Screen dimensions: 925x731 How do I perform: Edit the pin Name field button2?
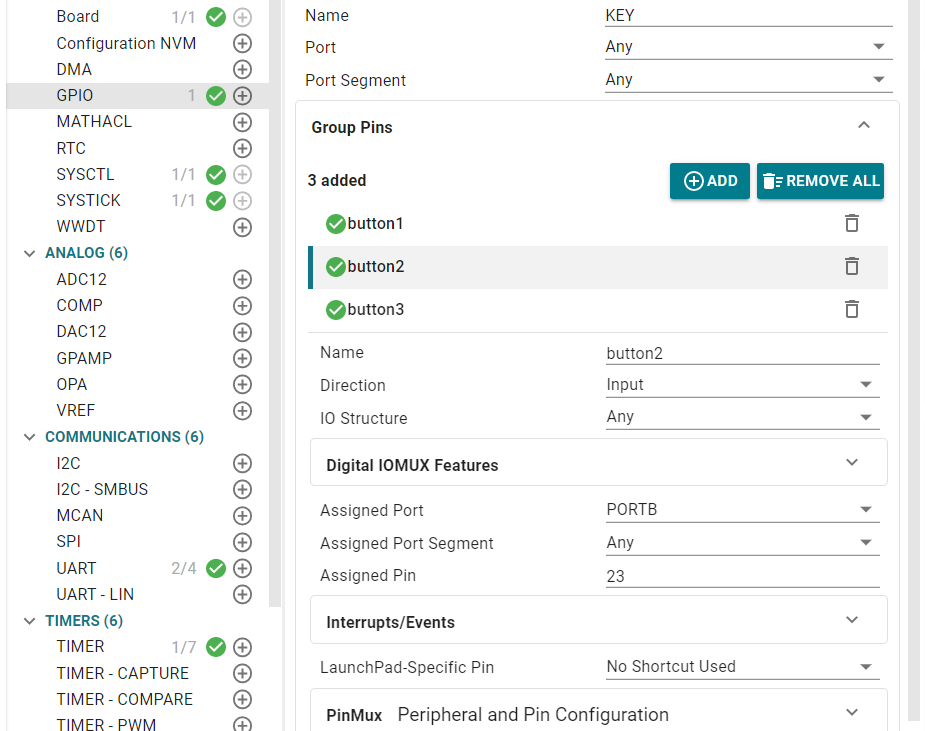pyautogui.click(x=743, y=353)
